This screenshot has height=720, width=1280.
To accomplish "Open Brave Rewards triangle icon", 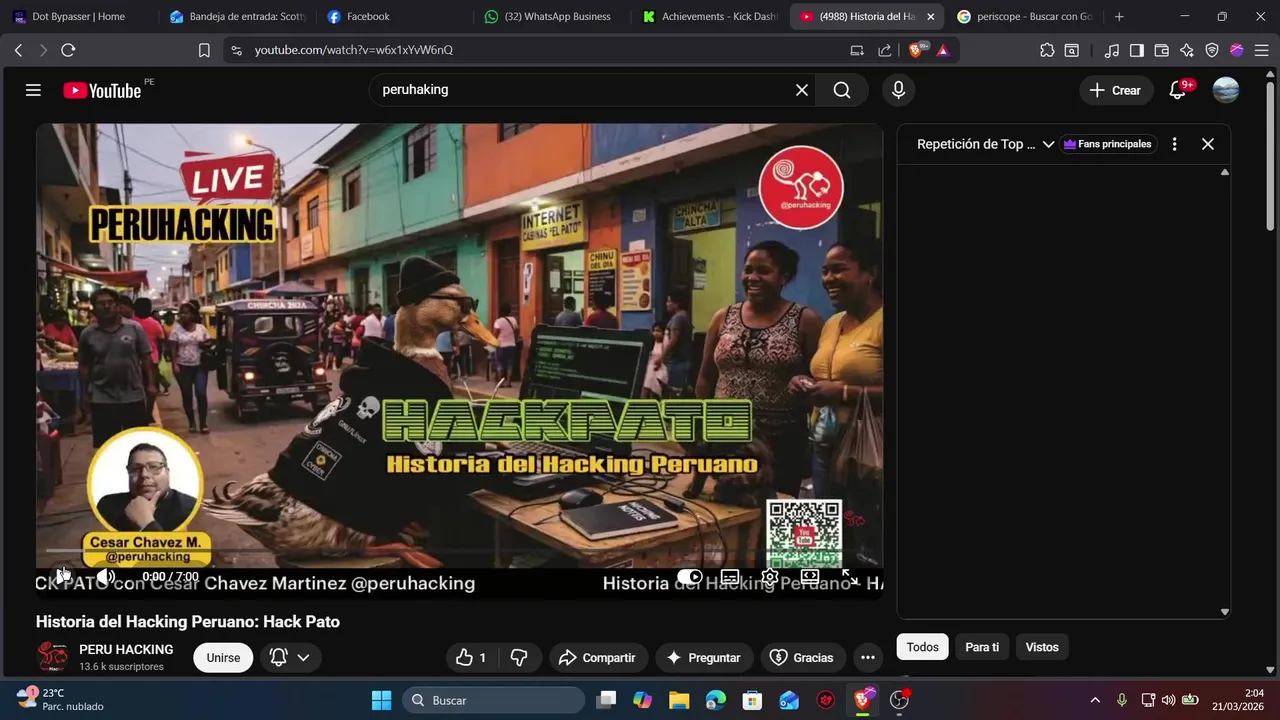I will 943,50.
